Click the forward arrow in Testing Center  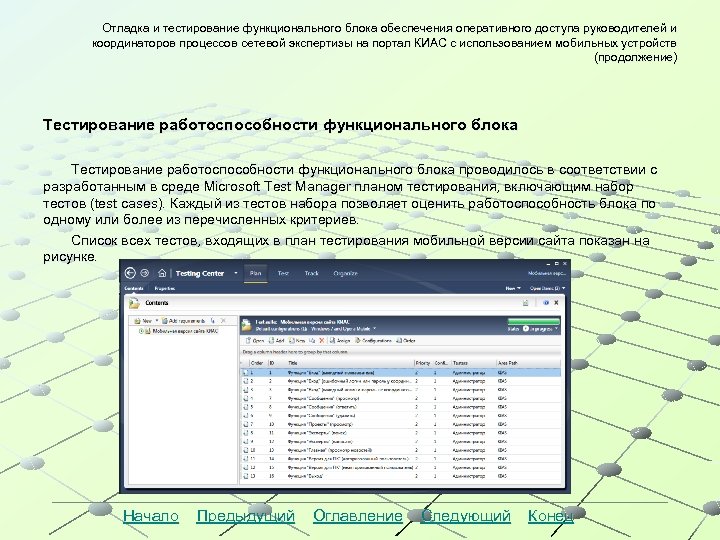pyautogui.click(x=145, y=273)
